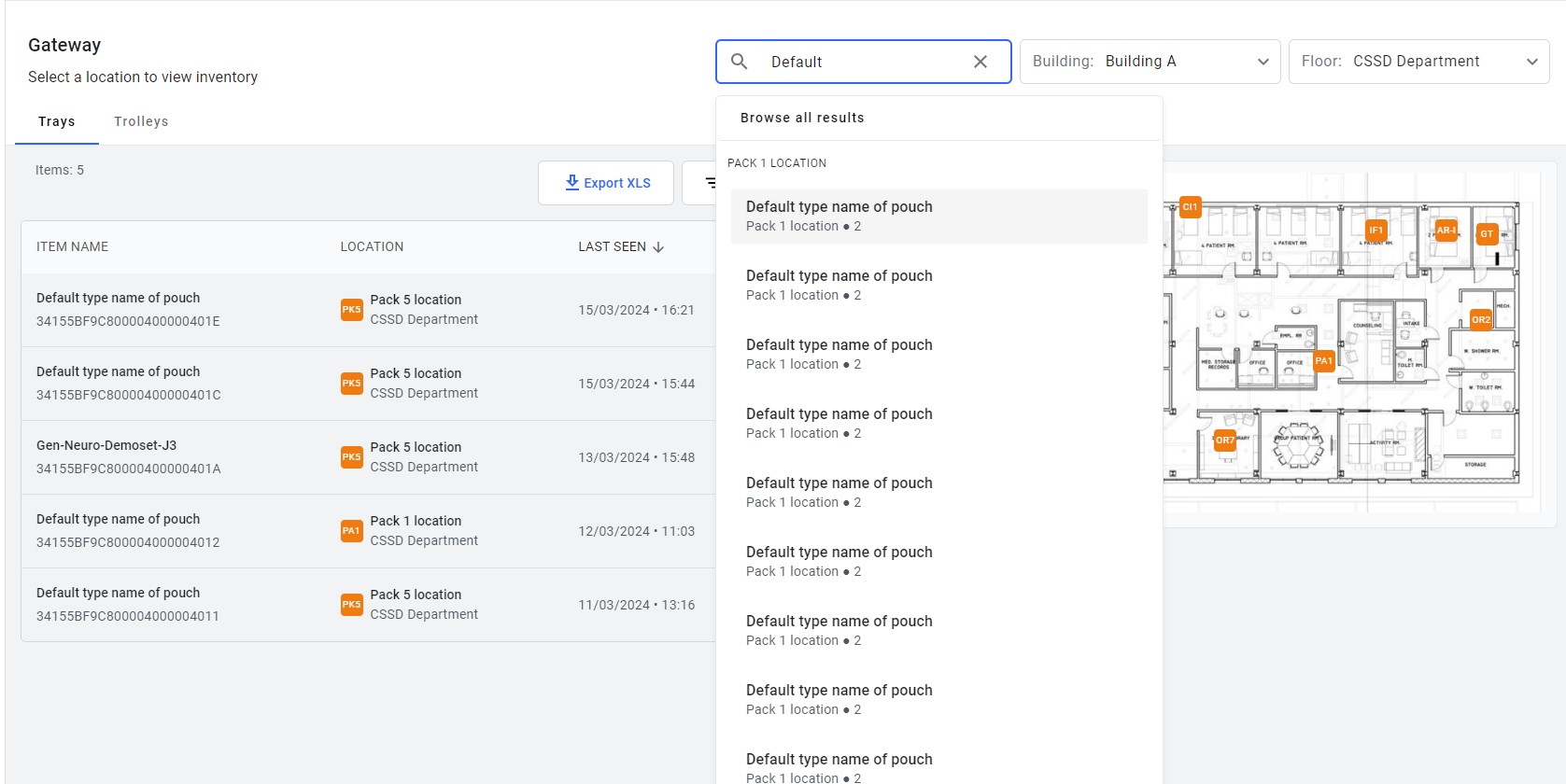The image size is (1566, 784).
Task: Select the CI1 marker on the floor plan
Action: (1190, 207)
